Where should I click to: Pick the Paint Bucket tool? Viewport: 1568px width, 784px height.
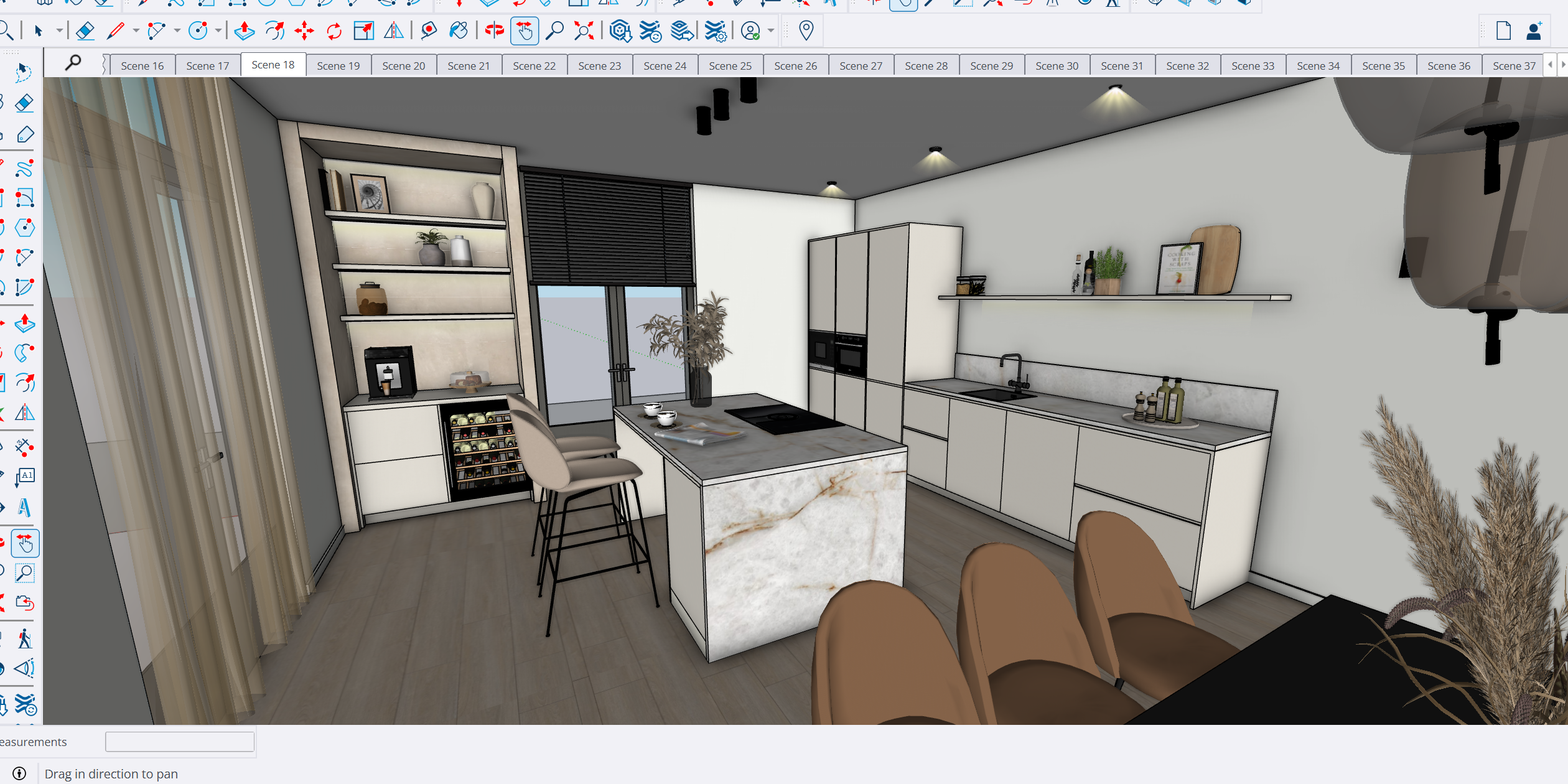coord(459,30)
